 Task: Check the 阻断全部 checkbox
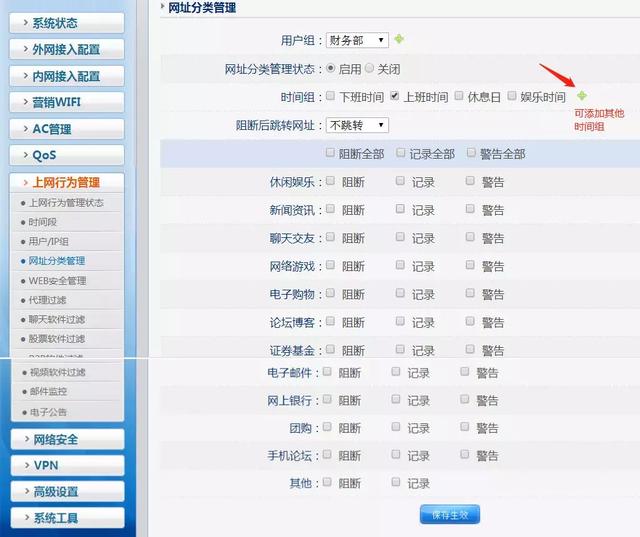click(331, 154)
